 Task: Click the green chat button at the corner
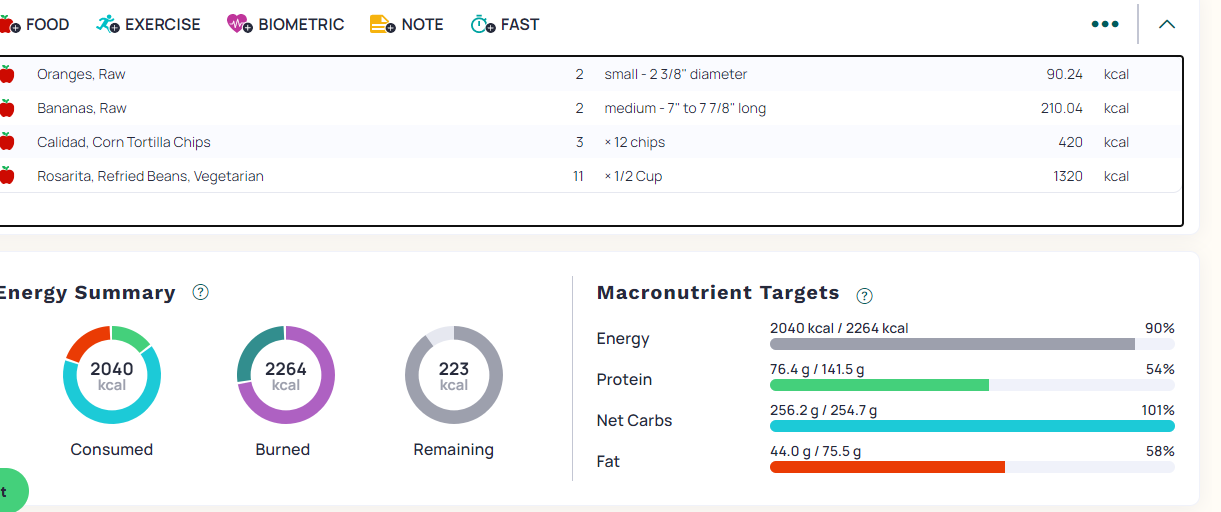[8, 491]
